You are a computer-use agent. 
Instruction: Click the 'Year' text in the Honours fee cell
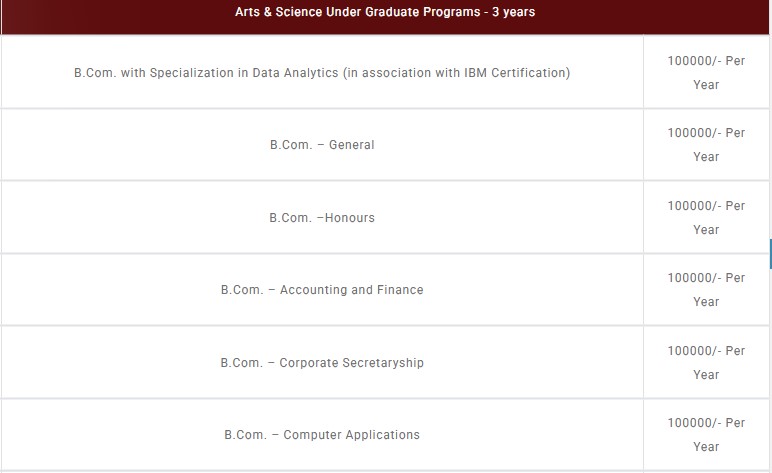(x=706, y=230)
